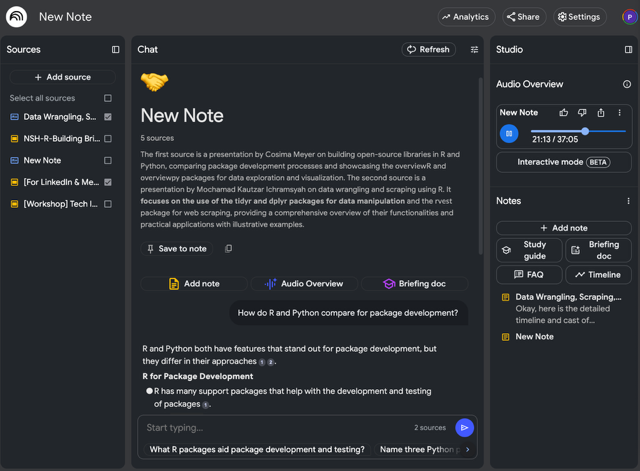This screenshot has width=640, height=471.
Task: Generate a Timeline
Action: tap(598, 275)
